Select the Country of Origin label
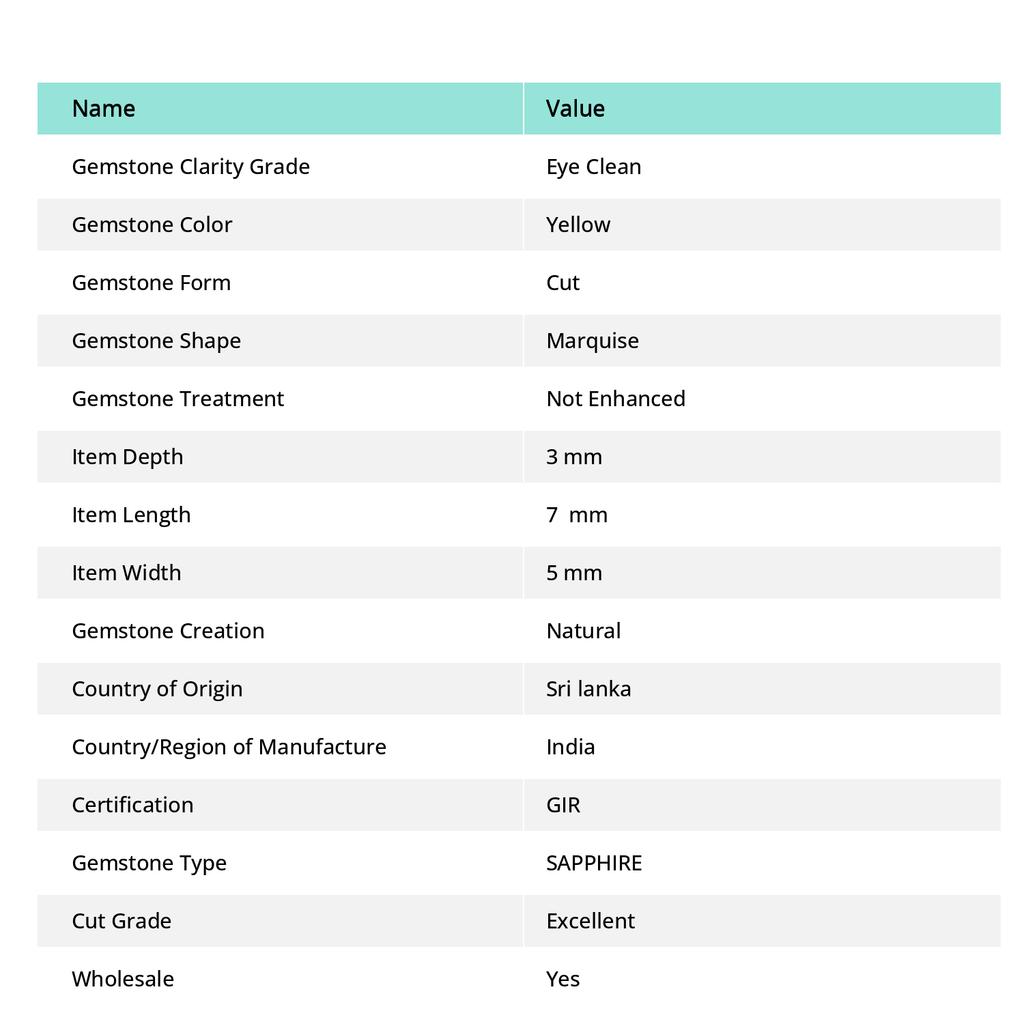The image size is (1024, 1024). pyautogui.click(x=157, y=689)
